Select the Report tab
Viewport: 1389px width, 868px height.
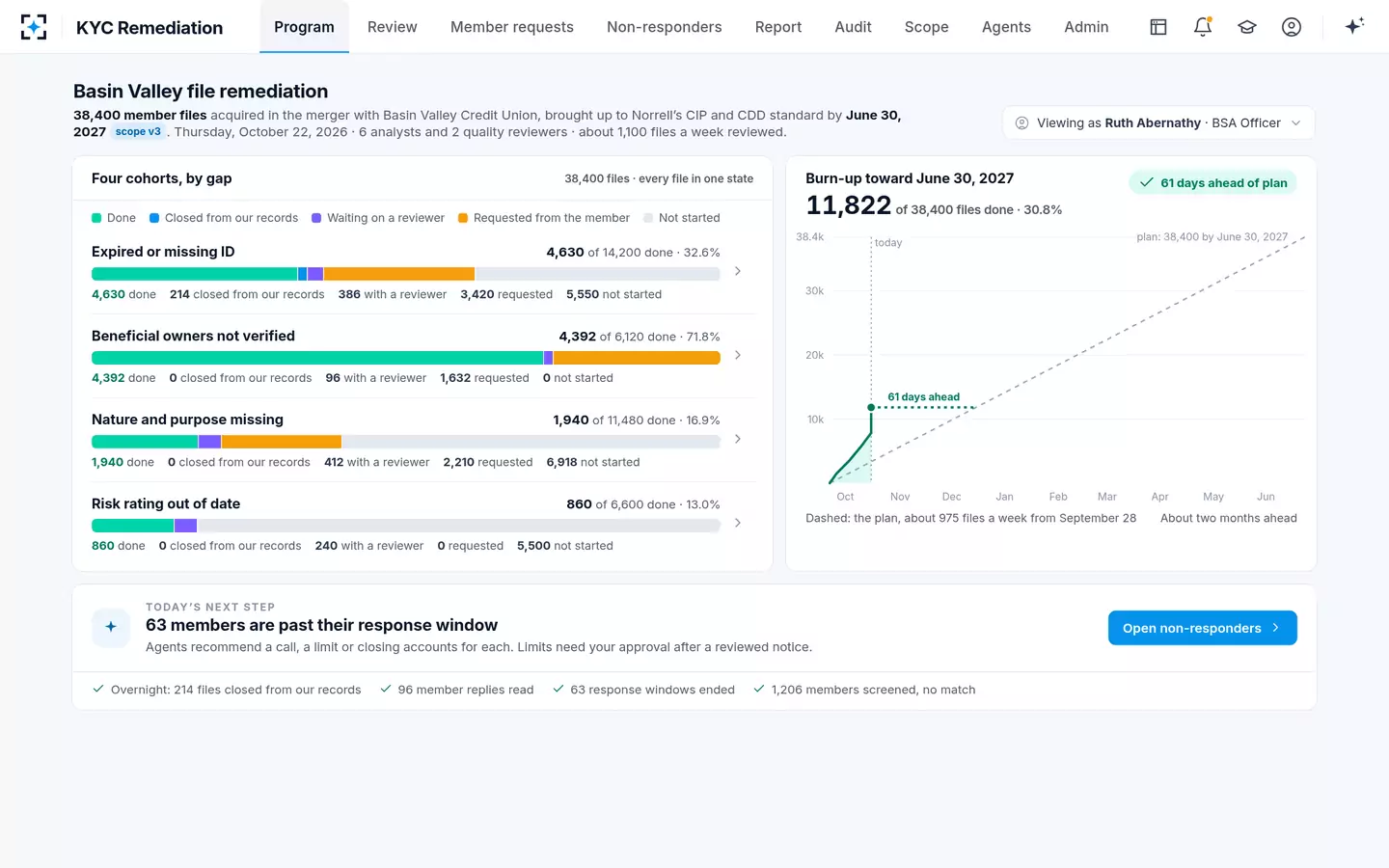click(778, 27)
